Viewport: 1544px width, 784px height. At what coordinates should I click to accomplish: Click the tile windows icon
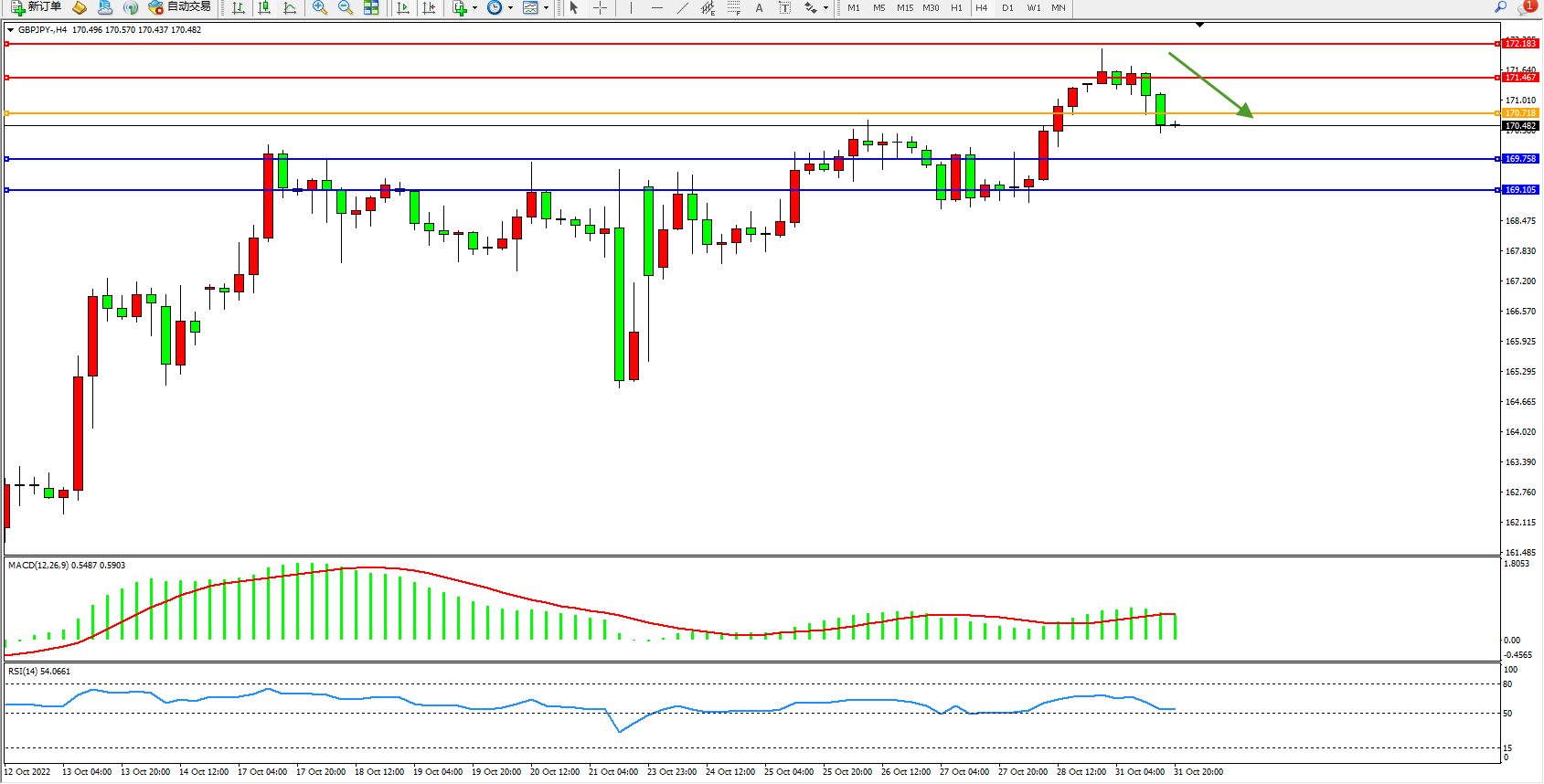[371, 7]
